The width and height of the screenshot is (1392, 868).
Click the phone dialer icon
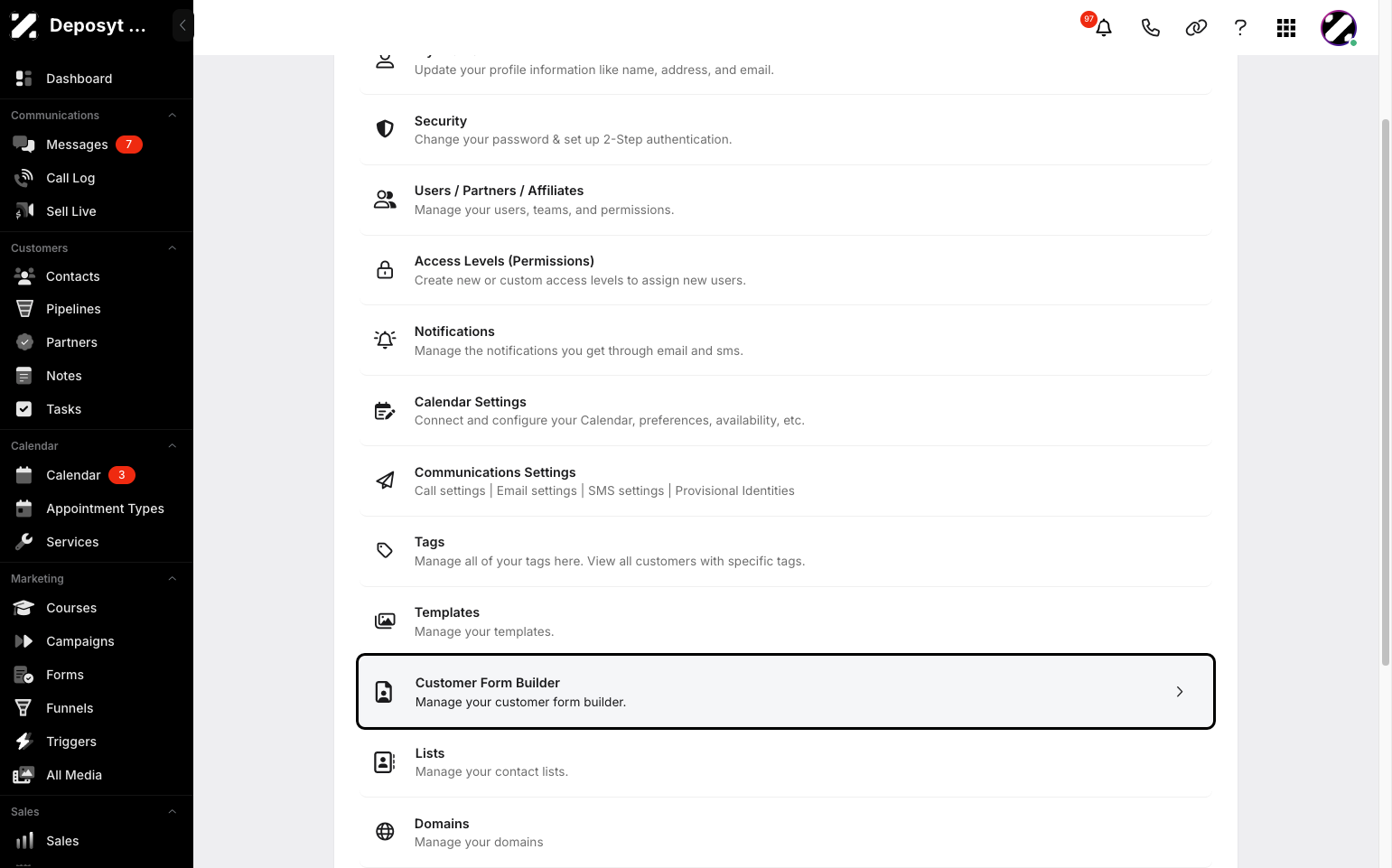click(x=1150, y=28)
